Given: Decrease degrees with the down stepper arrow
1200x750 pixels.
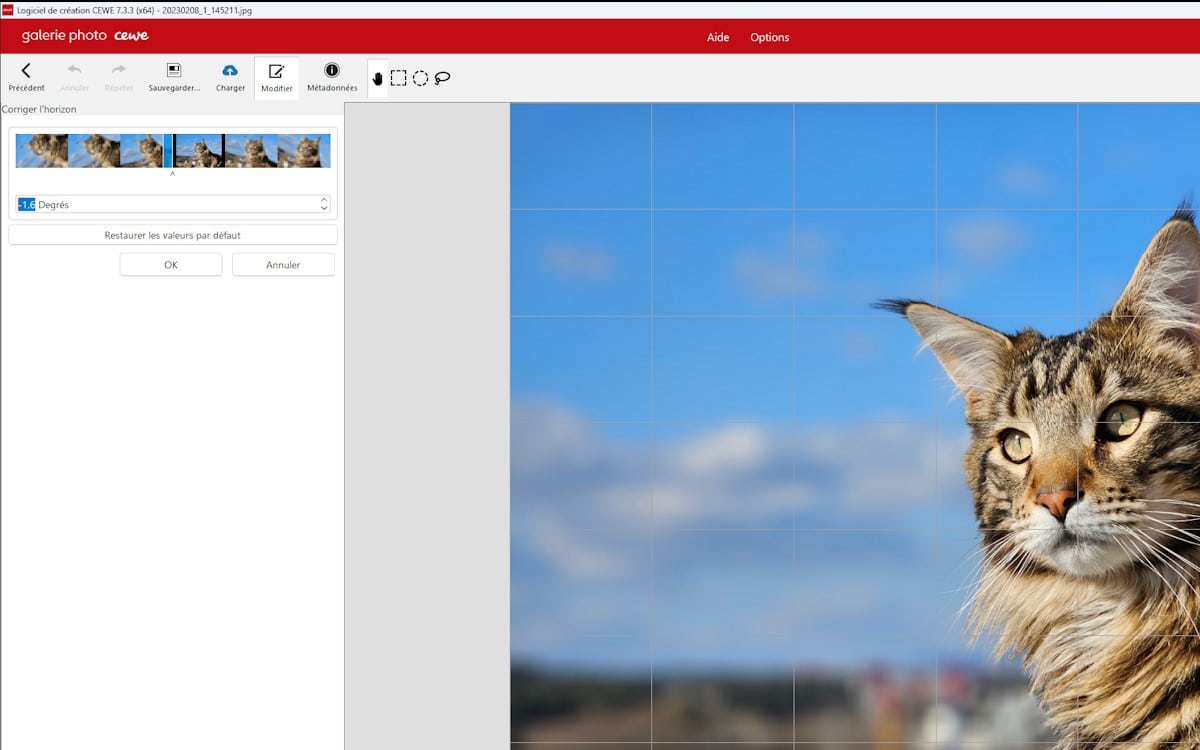Looking at the screenshot, I should click(x=324, y=208).
